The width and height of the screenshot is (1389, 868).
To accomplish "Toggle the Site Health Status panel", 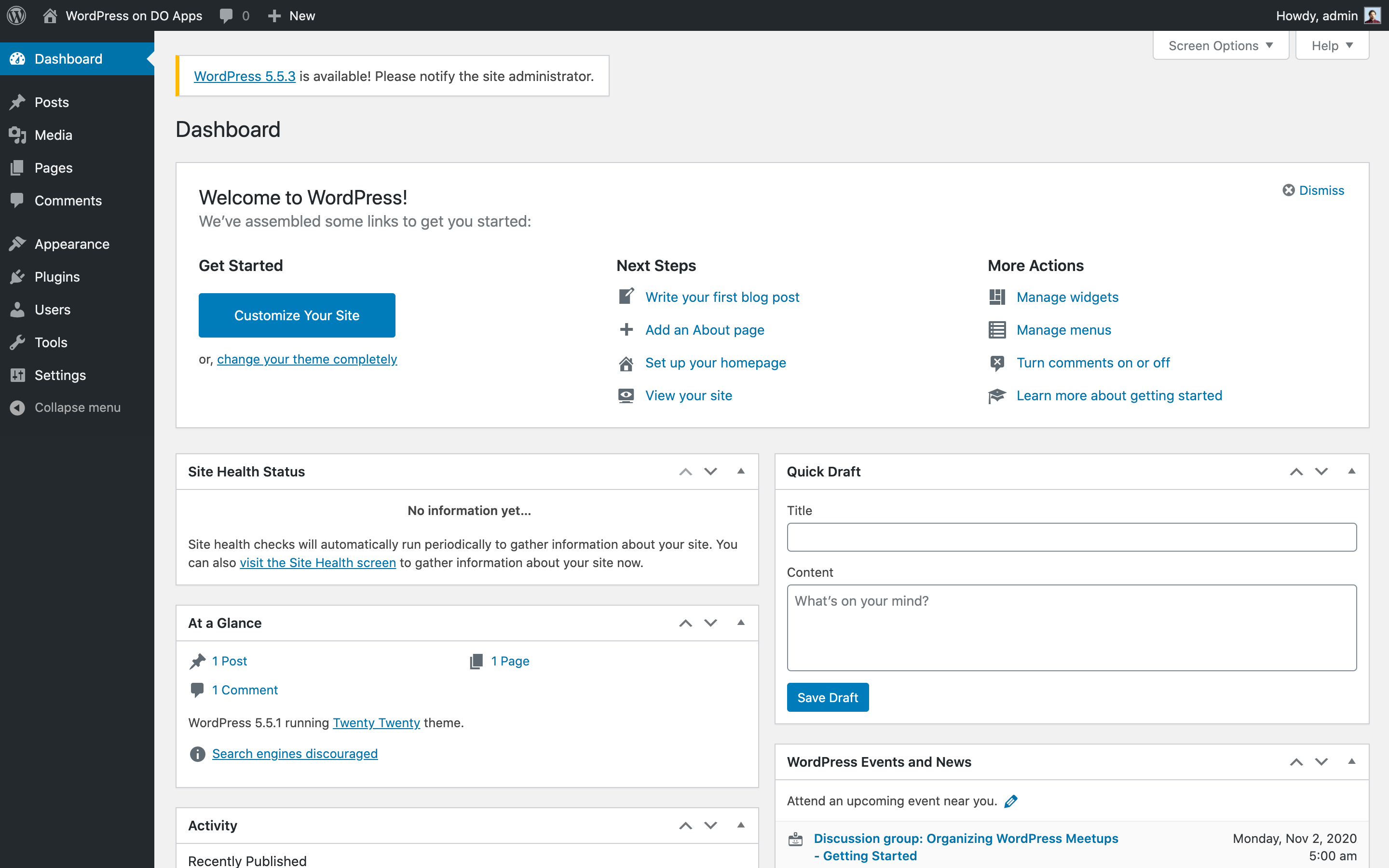I will [740, 471].
